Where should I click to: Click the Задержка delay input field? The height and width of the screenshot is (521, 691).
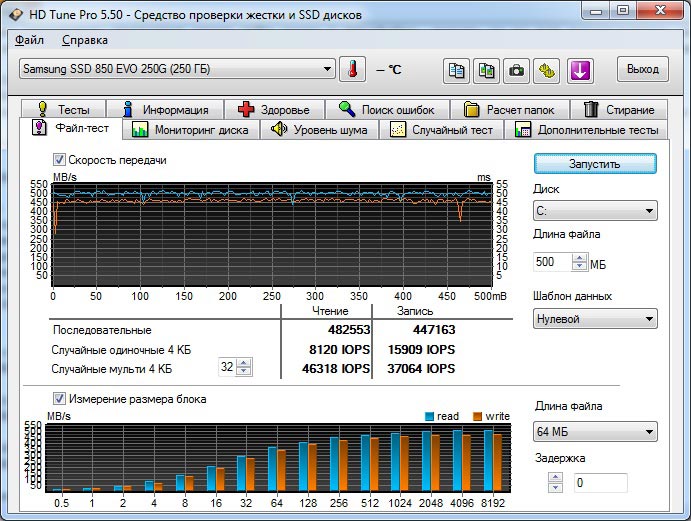pyautogui.click(x=600, y=483)
